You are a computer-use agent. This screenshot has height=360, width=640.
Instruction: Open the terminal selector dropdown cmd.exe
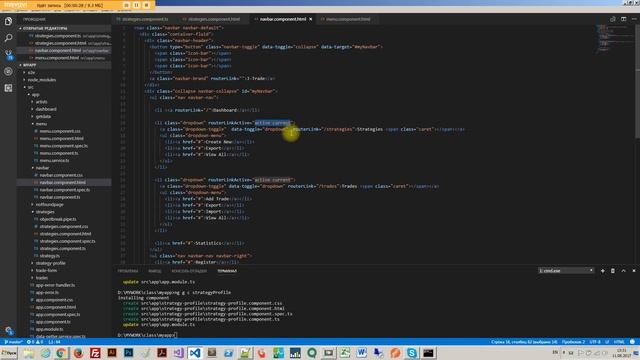click(x=566, y=271)
